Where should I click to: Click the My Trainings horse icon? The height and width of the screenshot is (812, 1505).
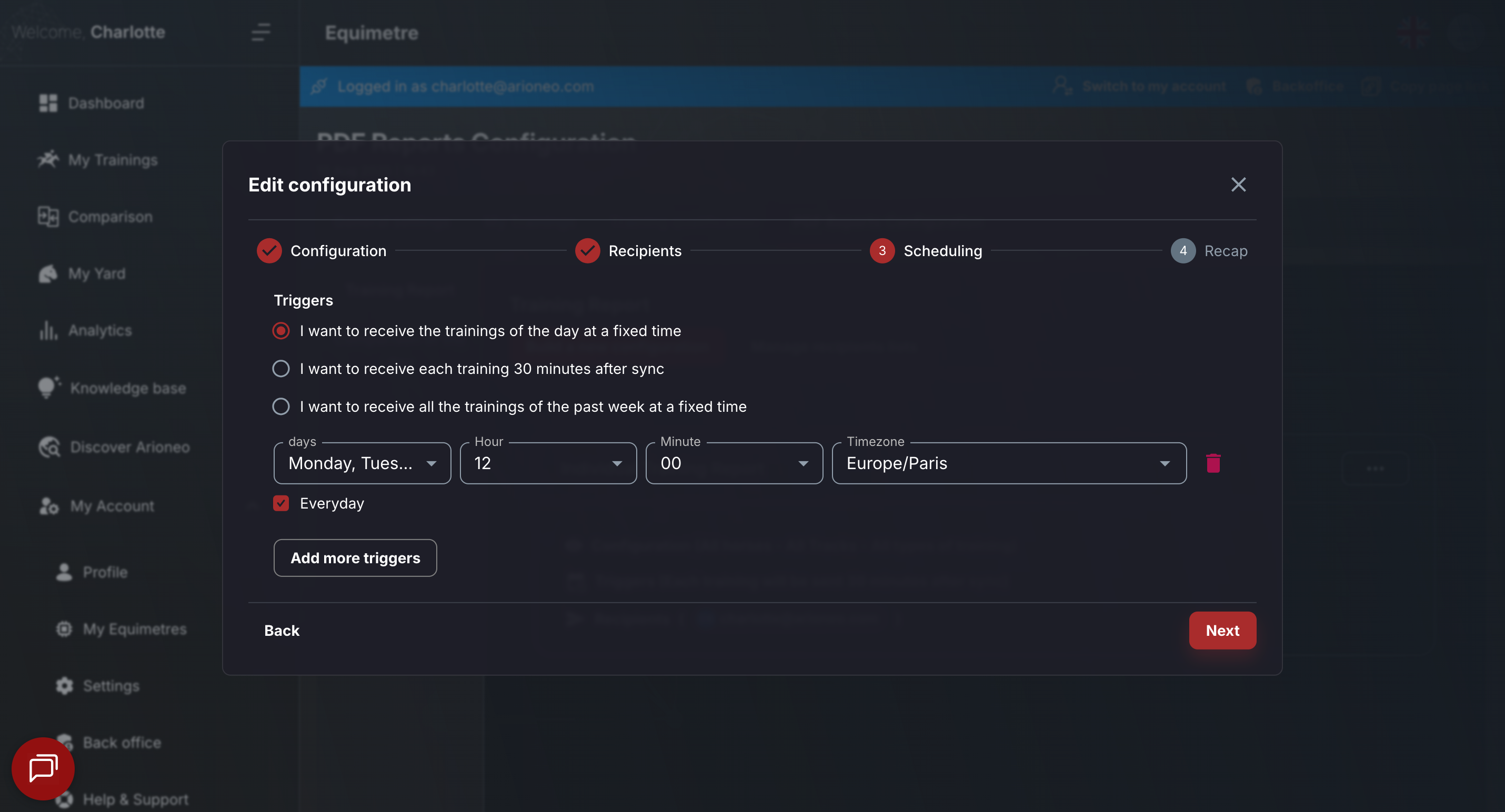coord(48,159)
